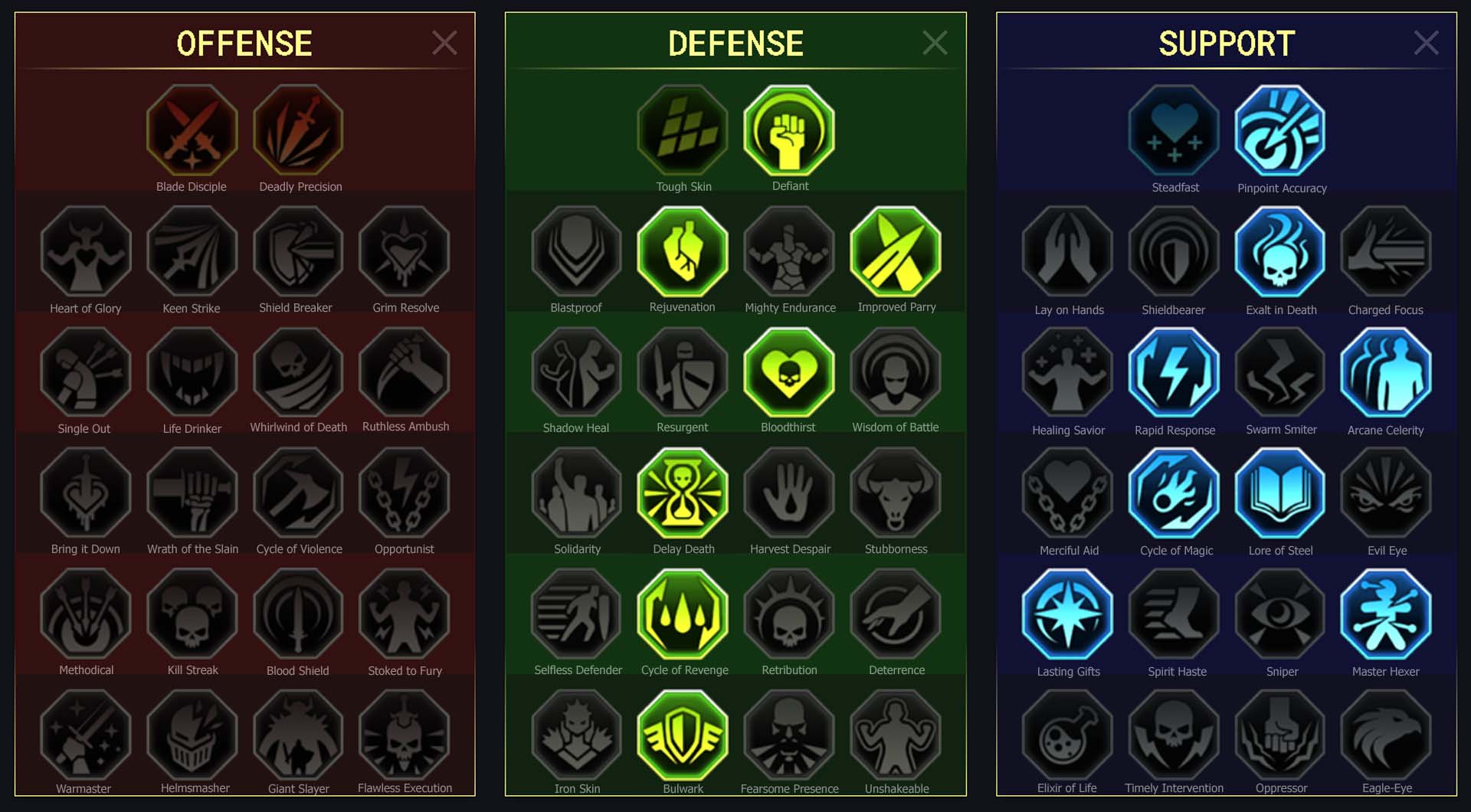Select the Retribution mastery icon
The image size is (1471, 812).
789,614
